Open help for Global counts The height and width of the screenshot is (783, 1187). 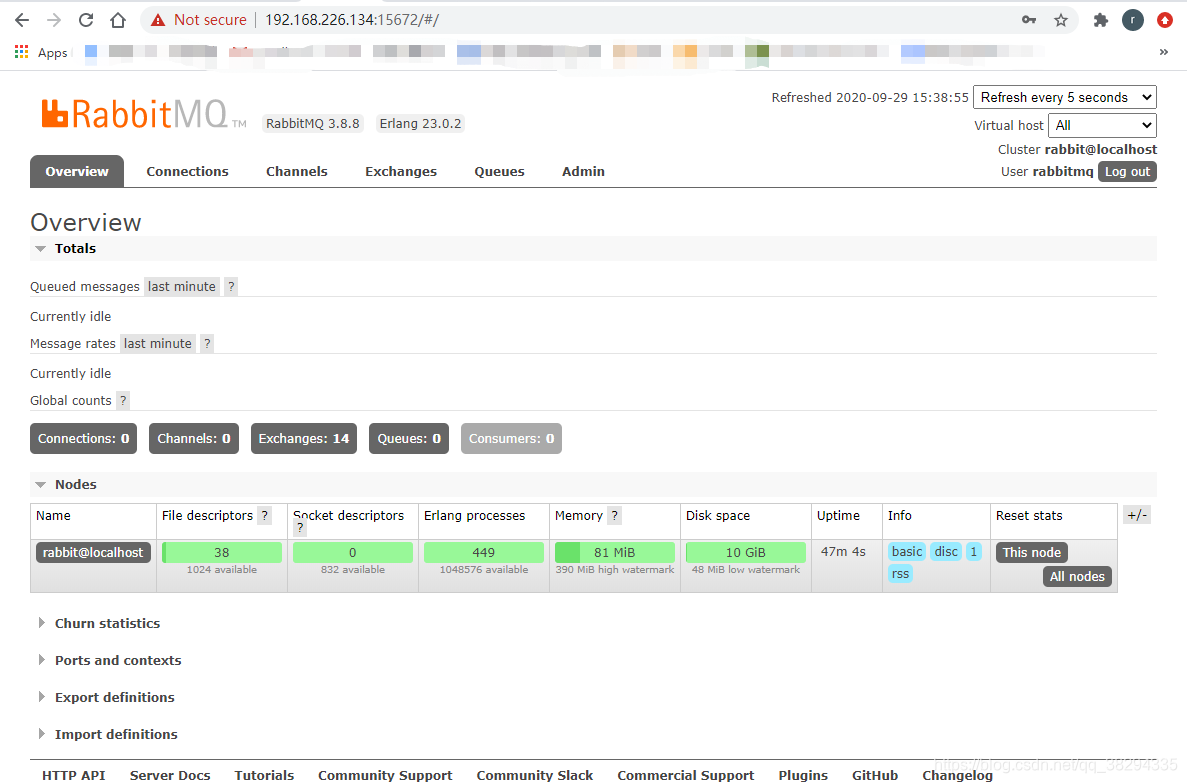[x=123, y=400]
